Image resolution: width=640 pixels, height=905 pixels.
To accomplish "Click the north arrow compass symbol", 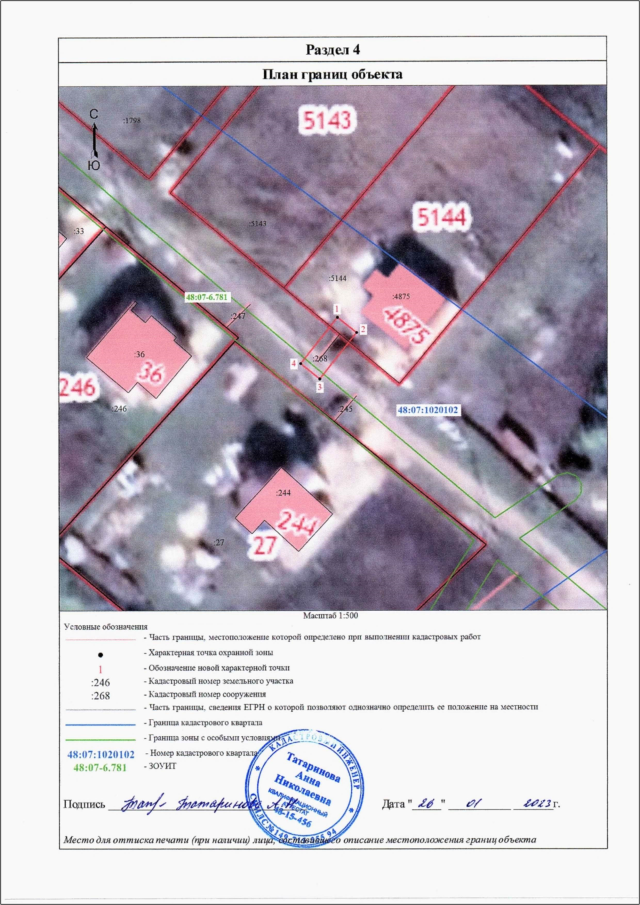I will [x=93, y=140].
